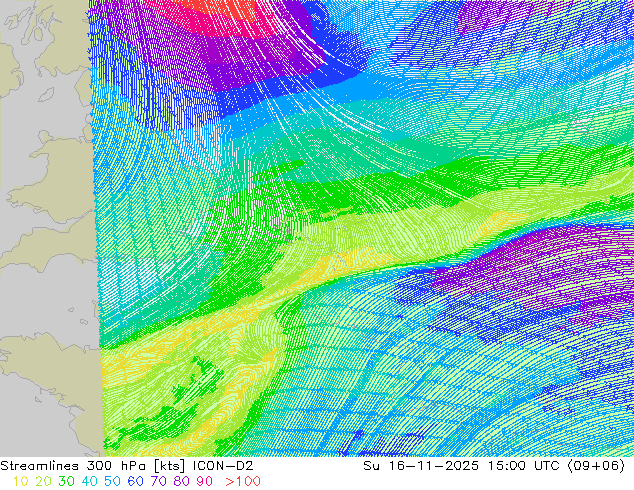Screen dimensions: 634x490
Task: Click the 60 kts blue legend value
Action: (135, 482)
